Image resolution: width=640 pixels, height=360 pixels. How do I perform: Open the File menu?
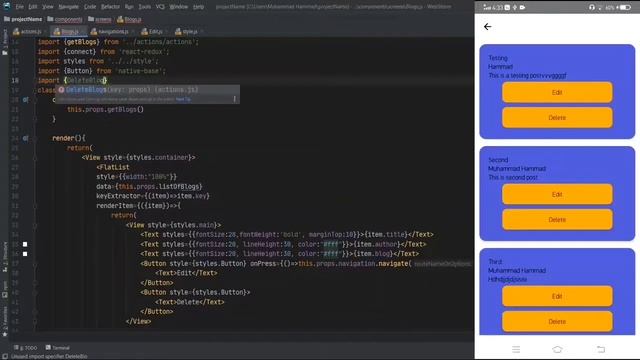[20, 7]
